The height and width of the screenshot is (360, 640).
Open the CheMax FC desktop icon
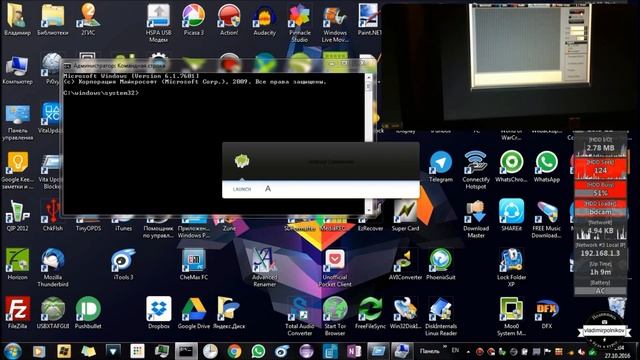[193, 264]
